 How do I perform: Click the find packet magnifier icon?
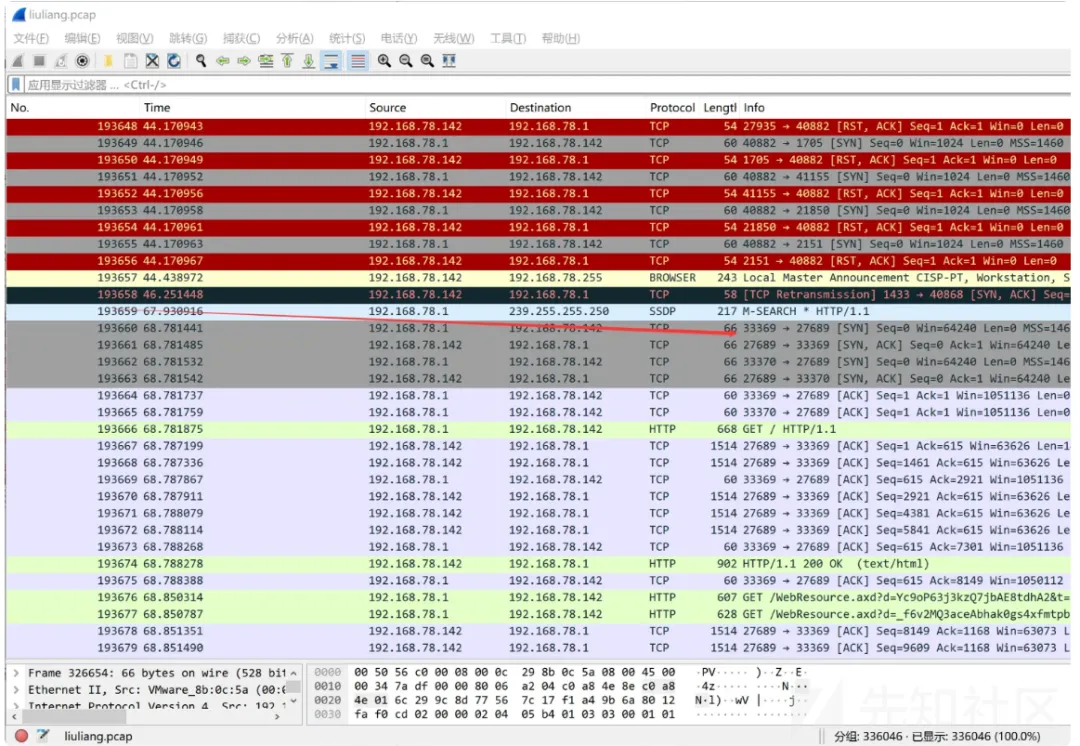(x=201, y=61)
